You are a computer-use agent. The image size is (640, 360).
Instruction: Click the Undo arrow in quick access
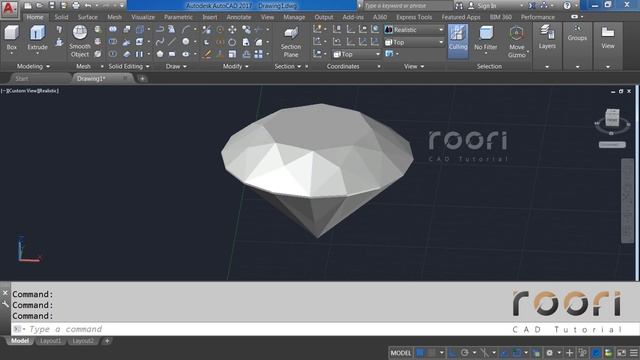pos(87,6)
